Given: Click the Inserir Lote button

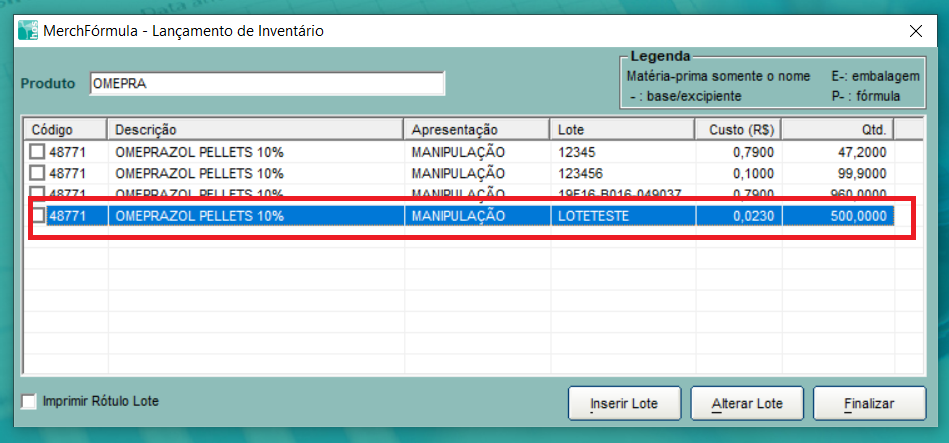Looking at the screenshot, I should [624, 404].
